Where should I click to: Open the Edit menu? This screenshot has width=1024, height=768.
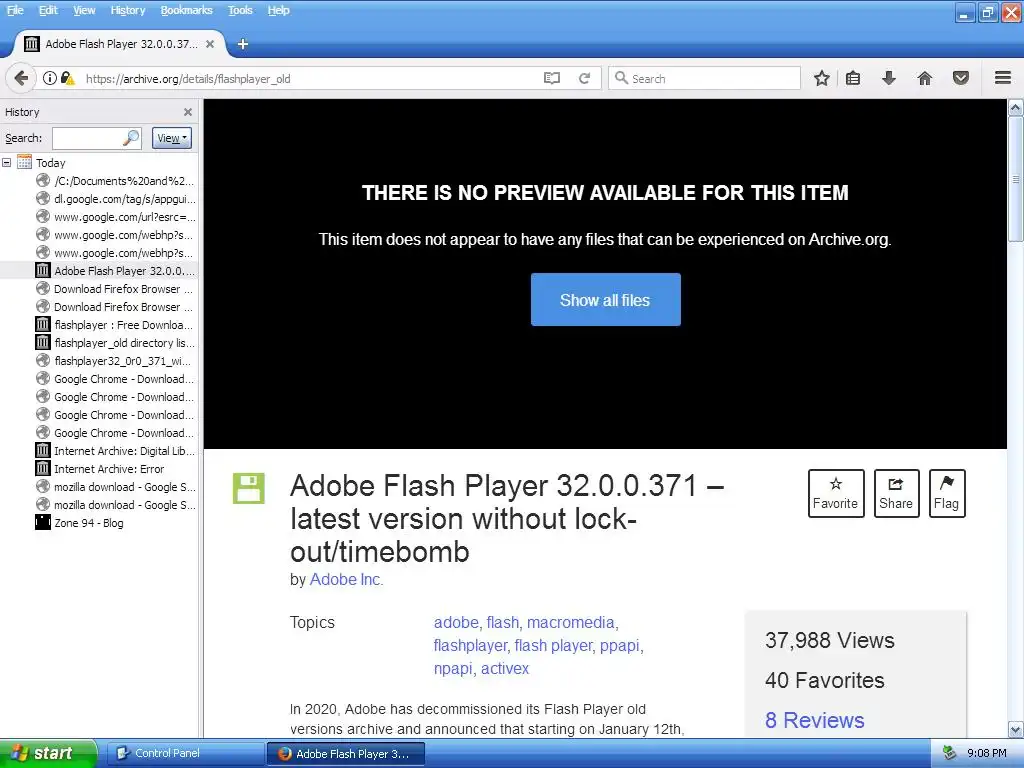pyautogui.click(x=48, y=10)
